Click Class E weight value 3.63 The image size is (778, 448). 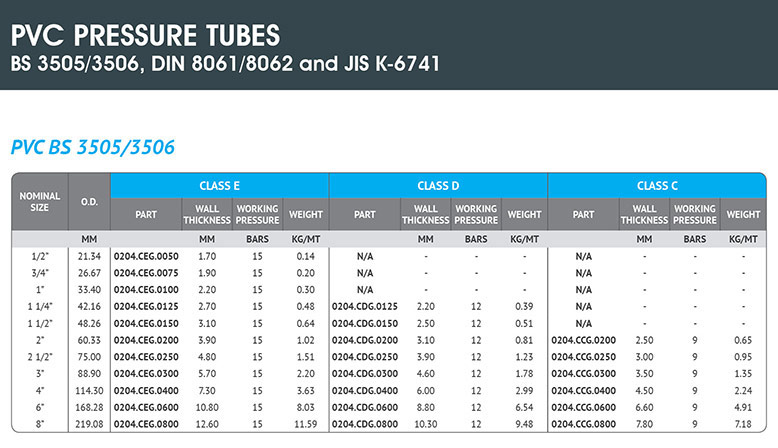[306, 391]
